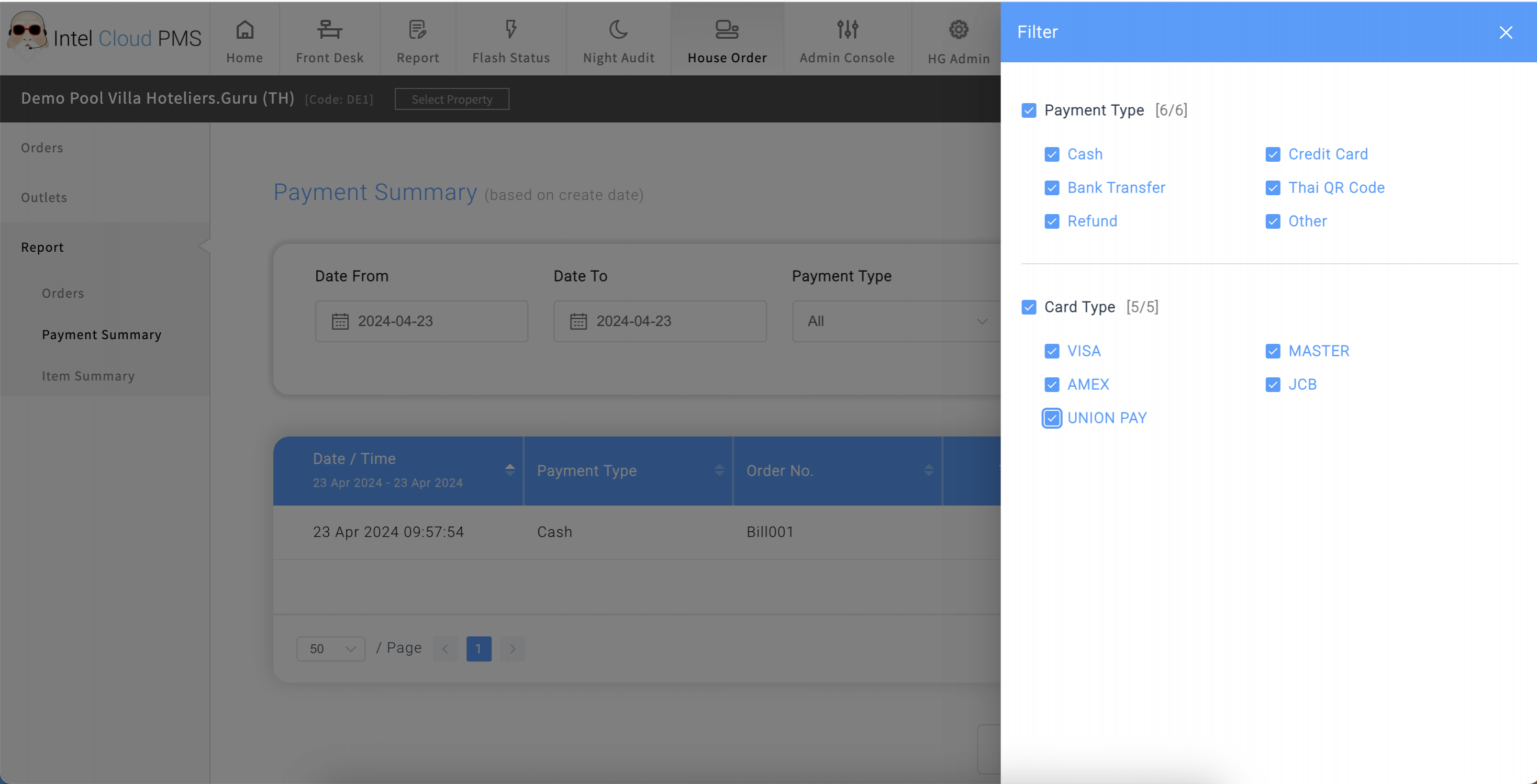
Task: Click Date From calendar icon
Action: (340, 321)
